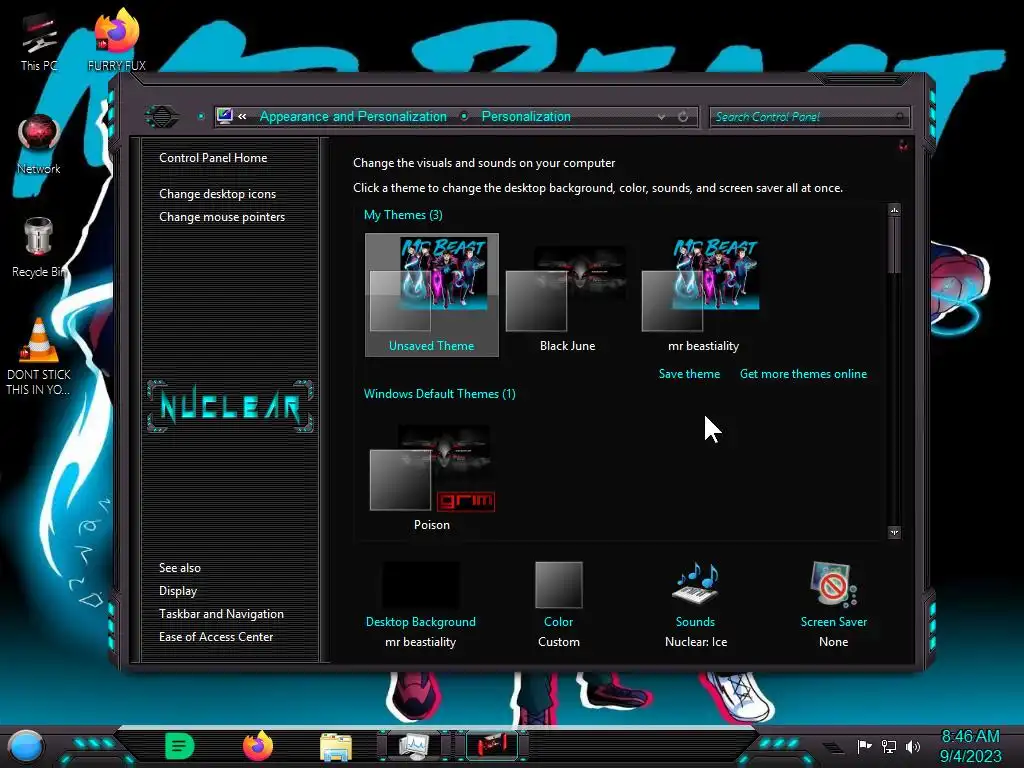The image size is (1024, 768).
Task: Click the active Personalization taskbar button
Action: (x=492, y=746)
